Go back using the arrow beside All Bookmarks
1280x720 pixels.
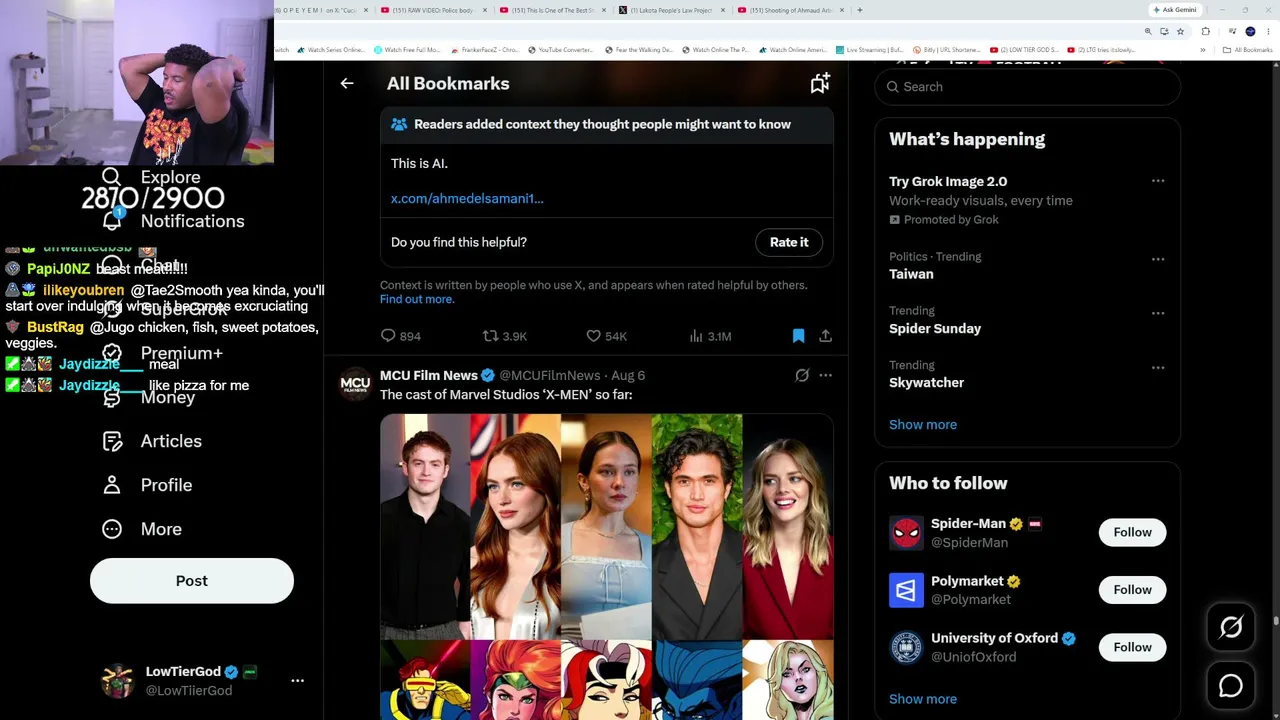click(347, 84)
